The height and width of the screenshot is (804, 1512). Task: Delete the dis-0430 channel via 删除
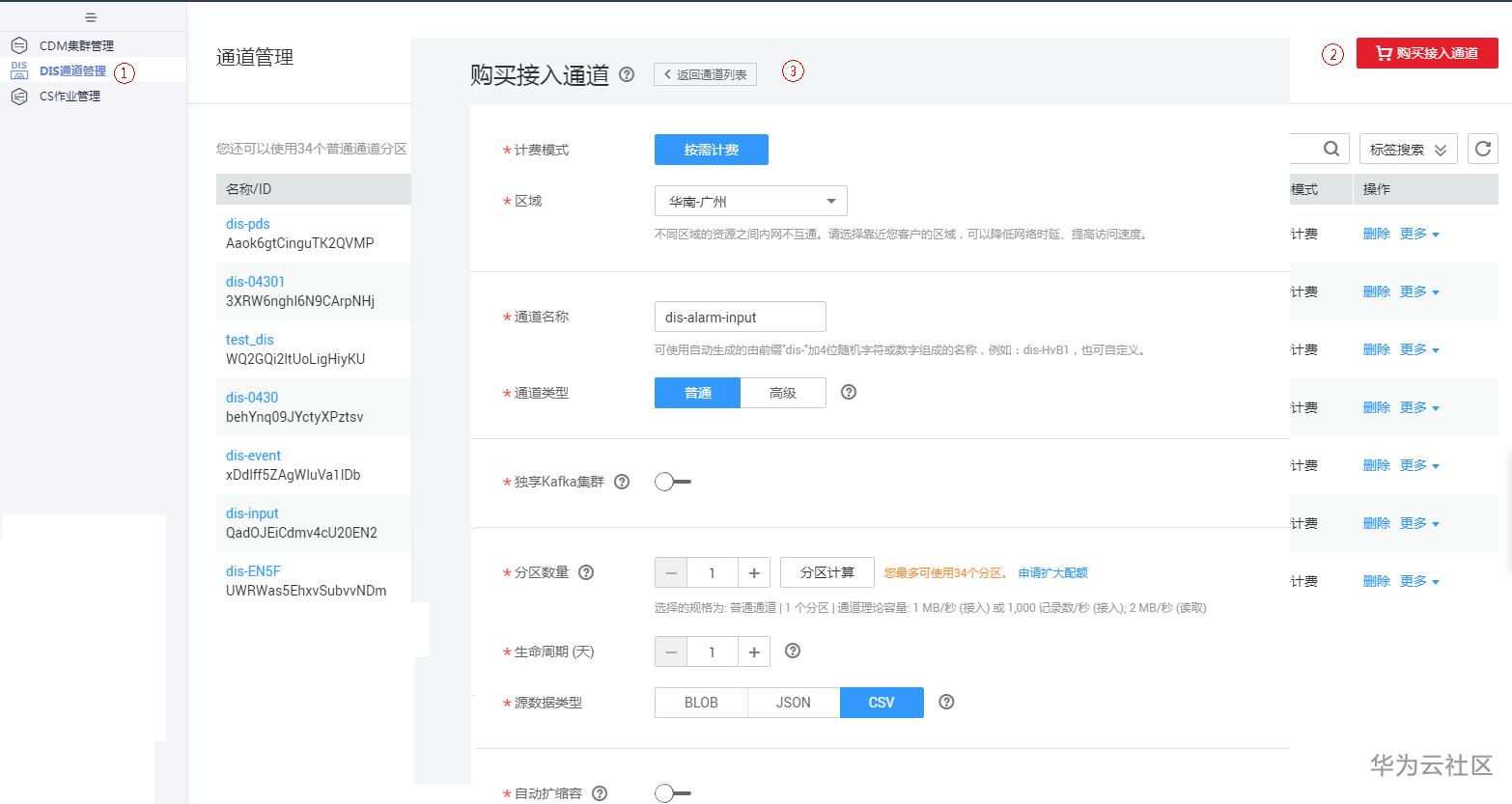pos(1376,407)
